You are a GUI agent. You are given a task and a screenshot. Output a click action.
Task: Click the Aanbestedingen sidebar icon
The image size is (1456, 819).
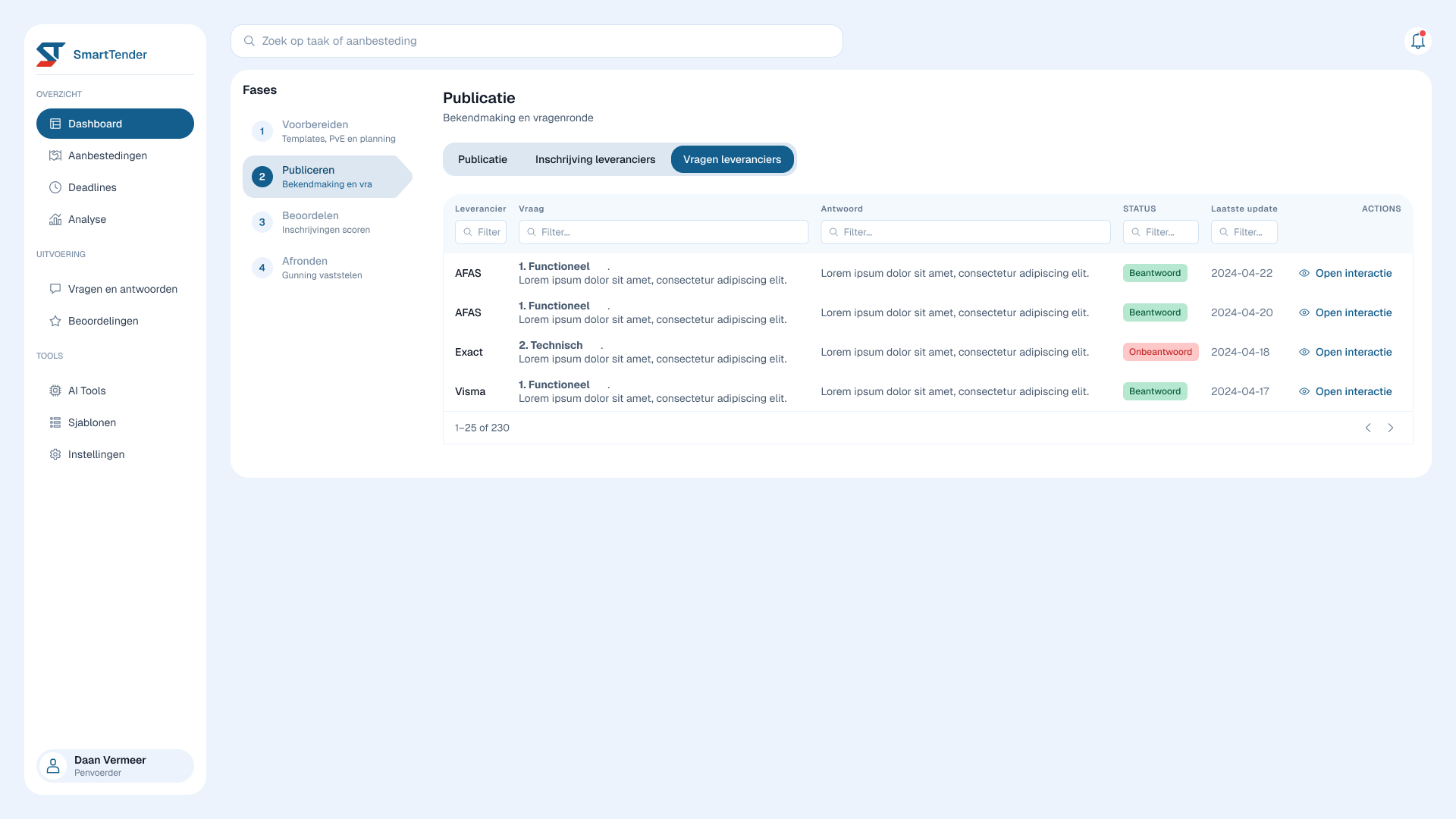point(55,155)
